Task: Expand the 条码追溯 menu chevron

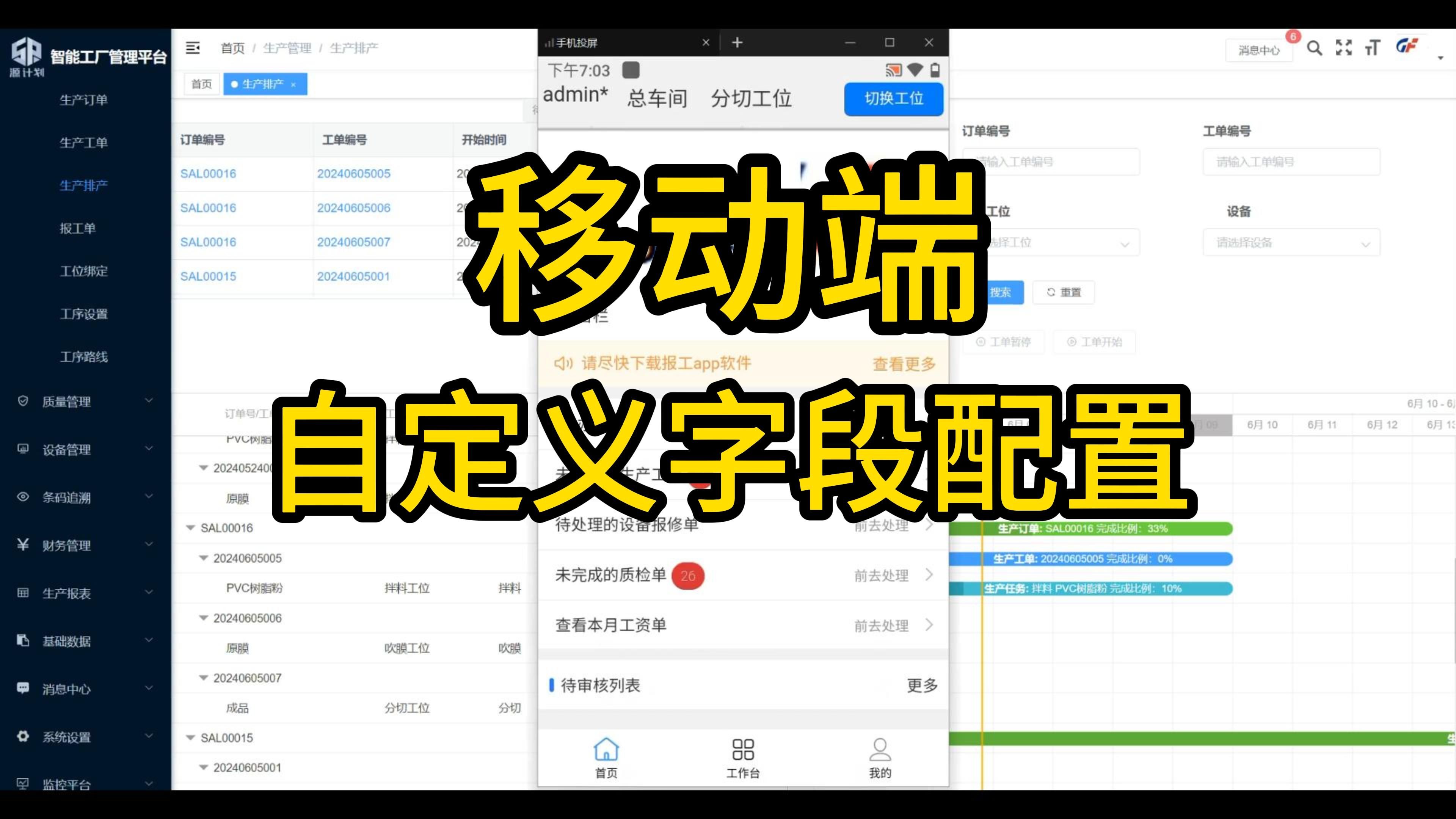Action: pyautogui.click(x=149, y=497)
